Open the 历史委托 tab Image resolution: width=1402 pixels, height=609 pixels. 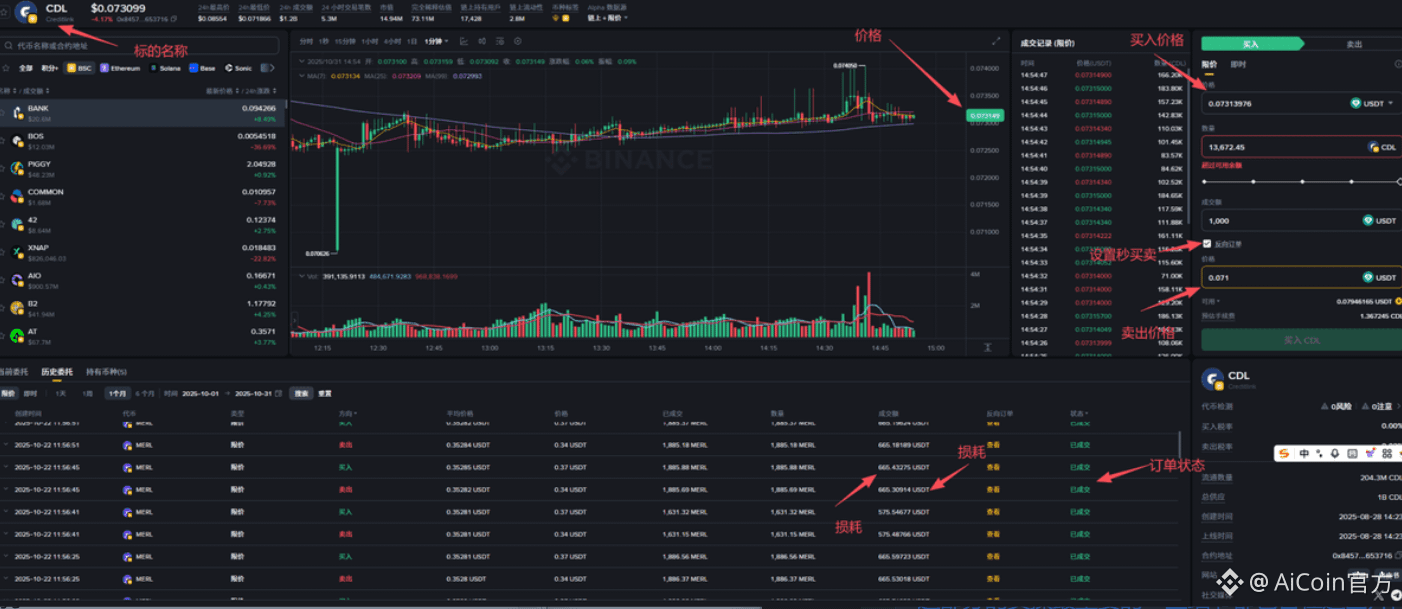(x=57, y=371)
